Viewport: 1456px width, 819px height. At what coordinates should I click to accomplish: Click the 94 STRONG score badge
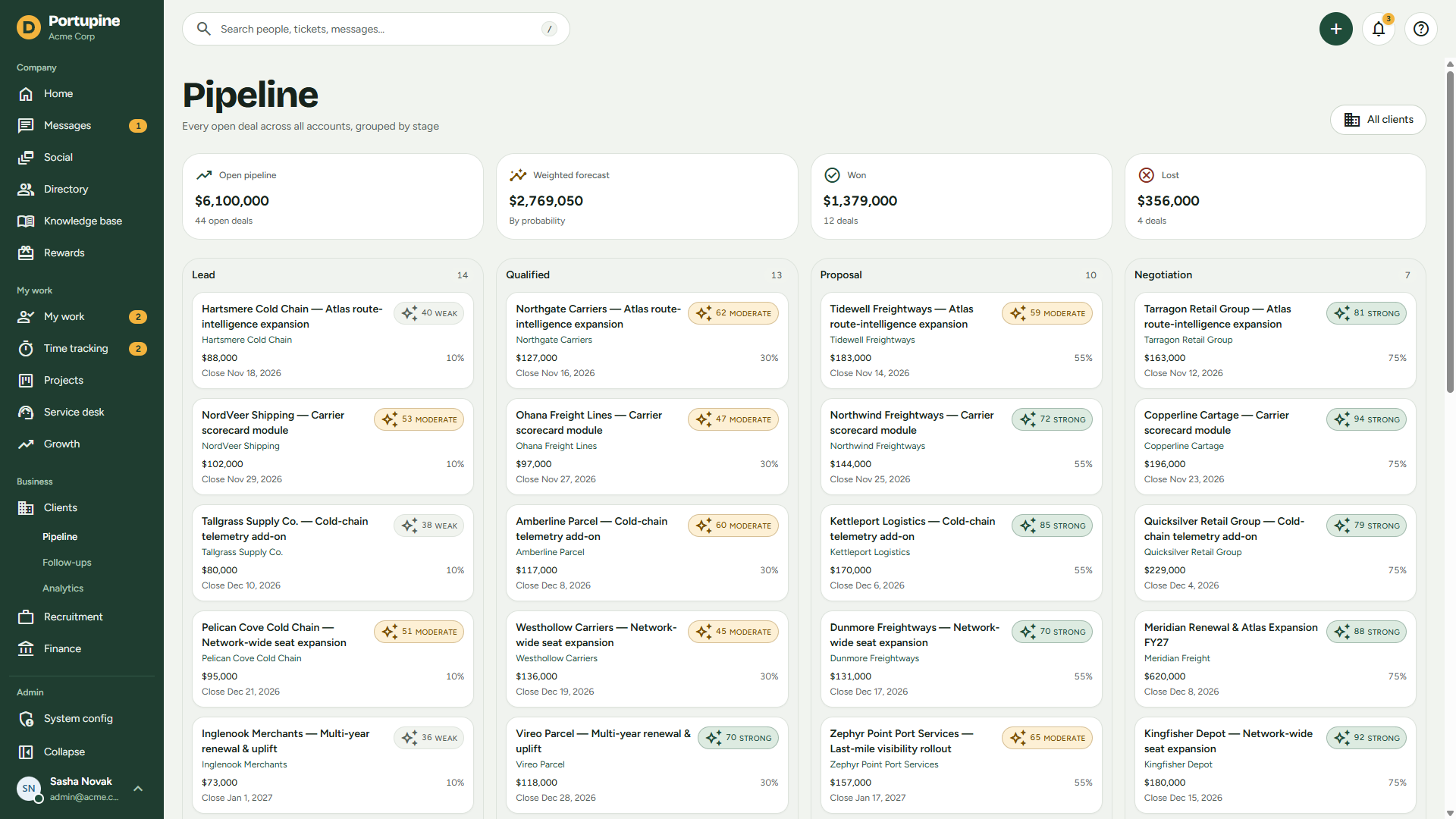(x=1366, y=419)
